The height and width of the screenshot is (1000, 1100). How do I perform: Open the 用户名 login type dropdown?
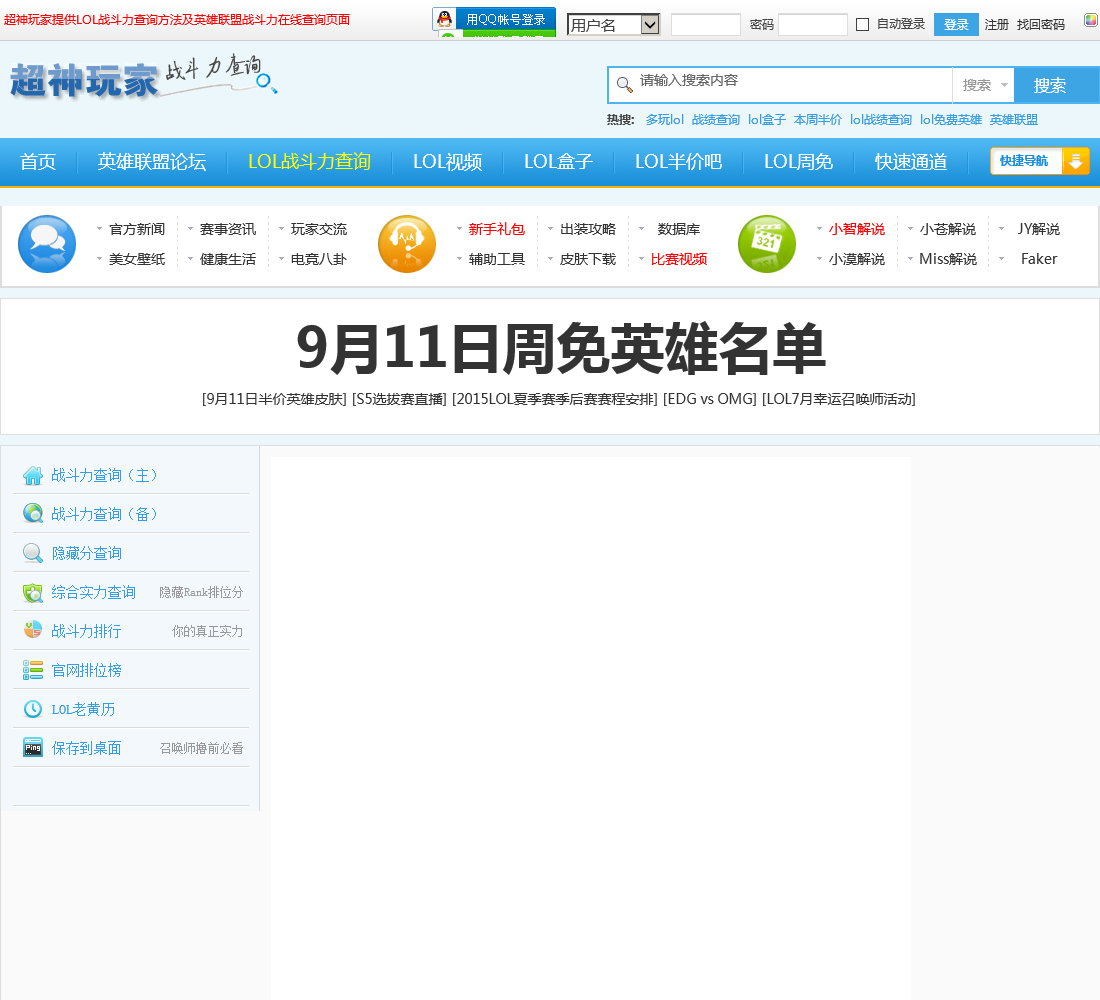[x=614, y=25]
